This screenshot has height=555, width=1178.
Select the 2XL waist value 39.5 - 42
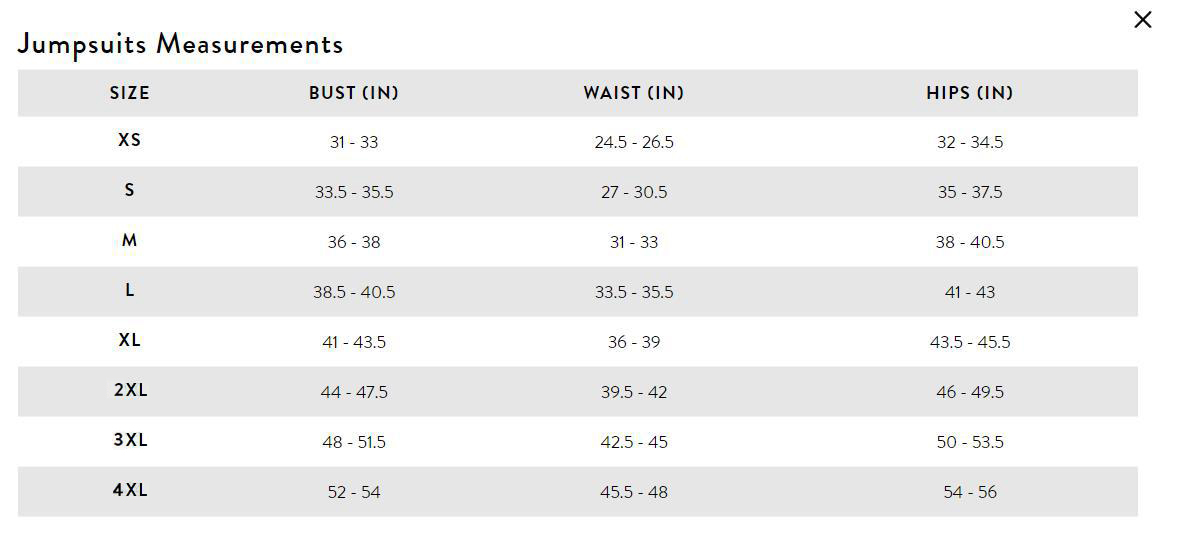(x=634, y=393)
